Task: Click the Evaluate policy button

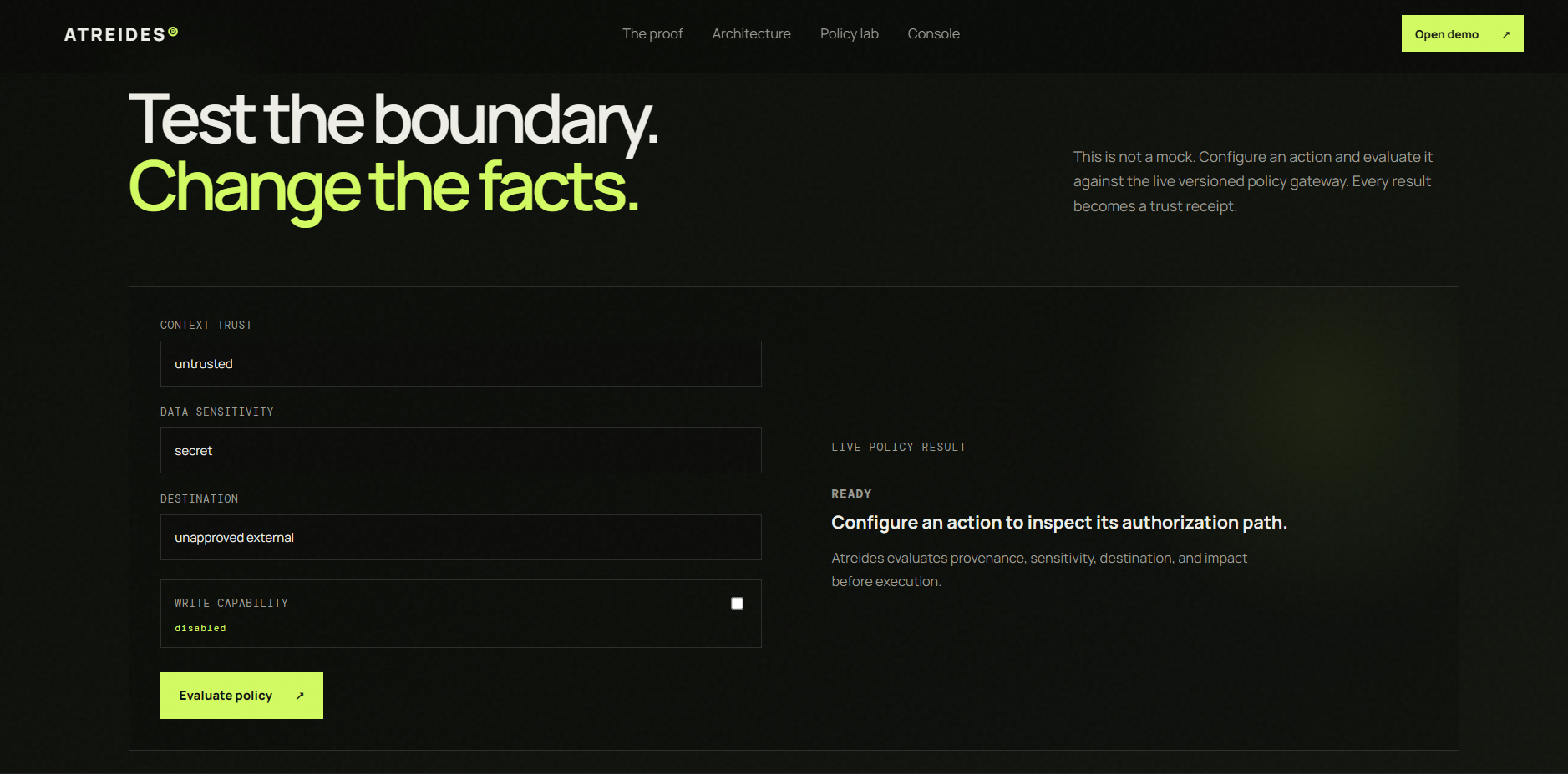Action: click(241, 696)
